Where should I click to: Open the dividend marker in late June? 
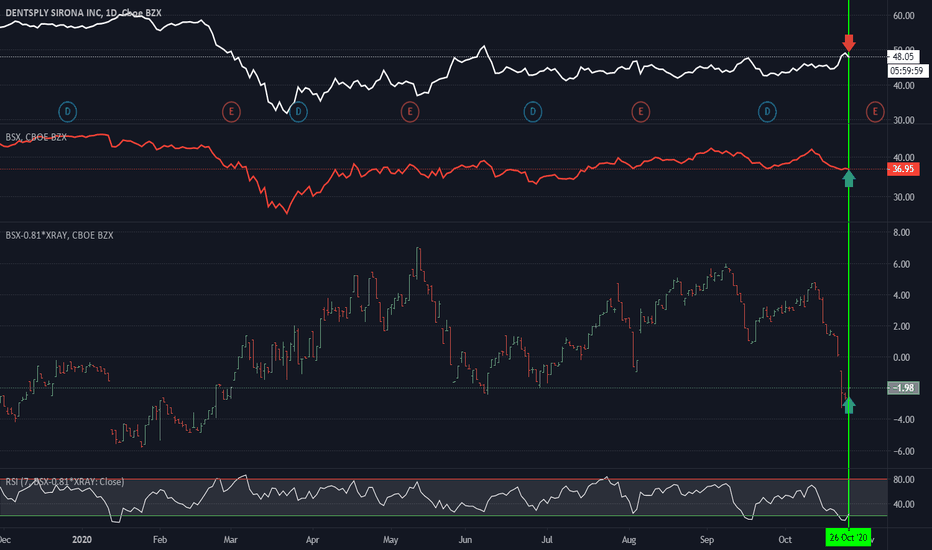coord(533,111)
